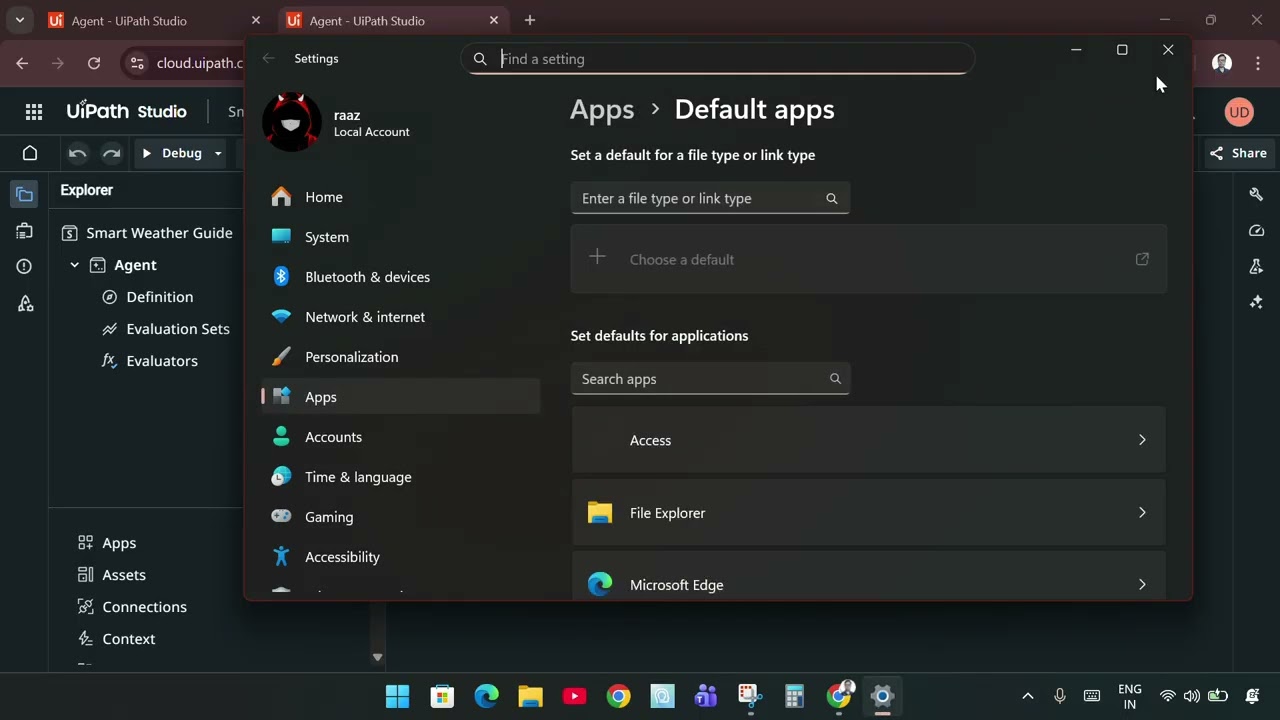Select Smart Weather Guide in Explorer
The image size is (1280, 720).
147,233
